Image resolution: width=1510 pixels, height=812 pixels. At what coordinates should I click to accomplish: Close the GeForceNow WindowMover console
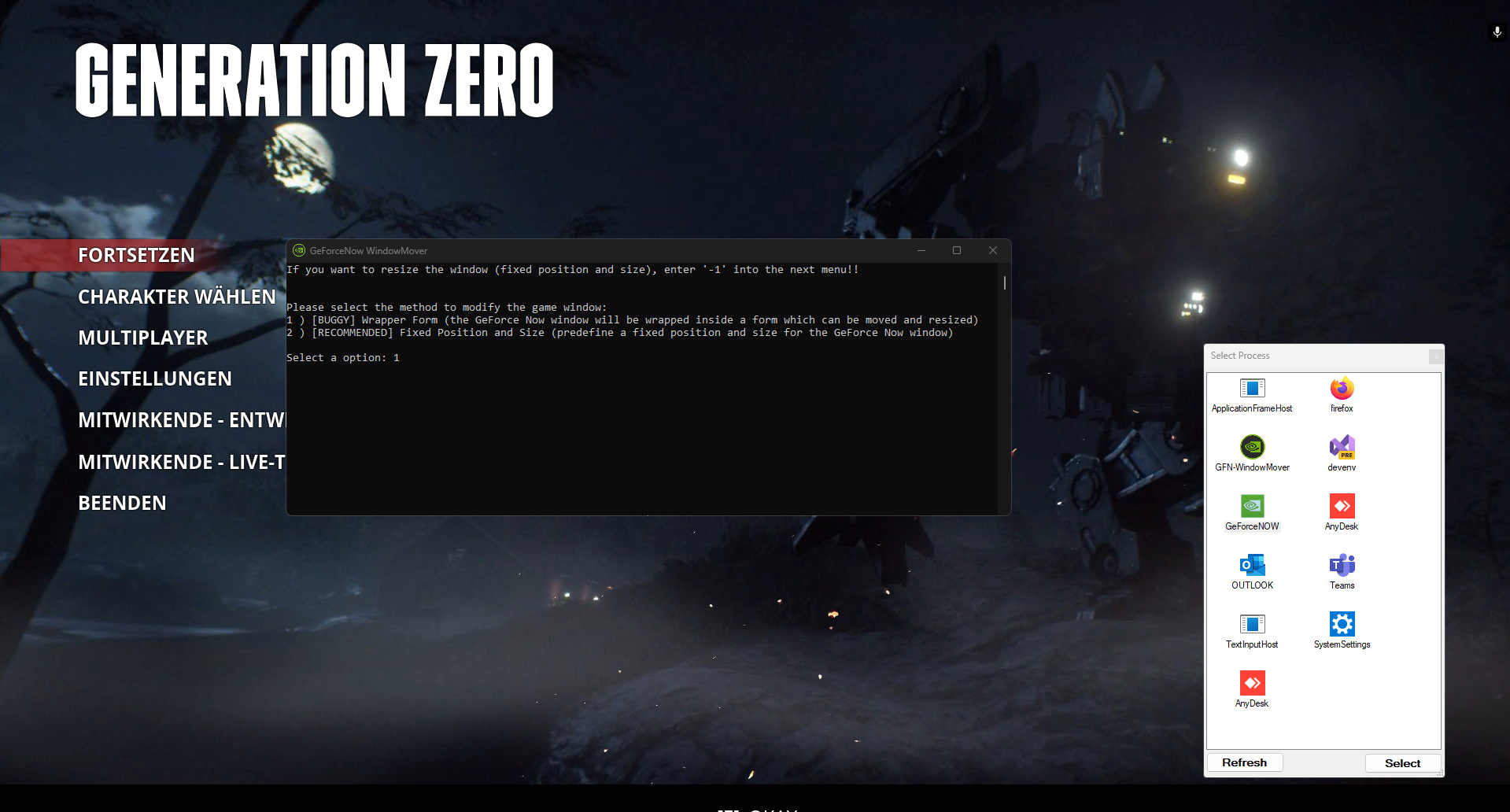993,250
